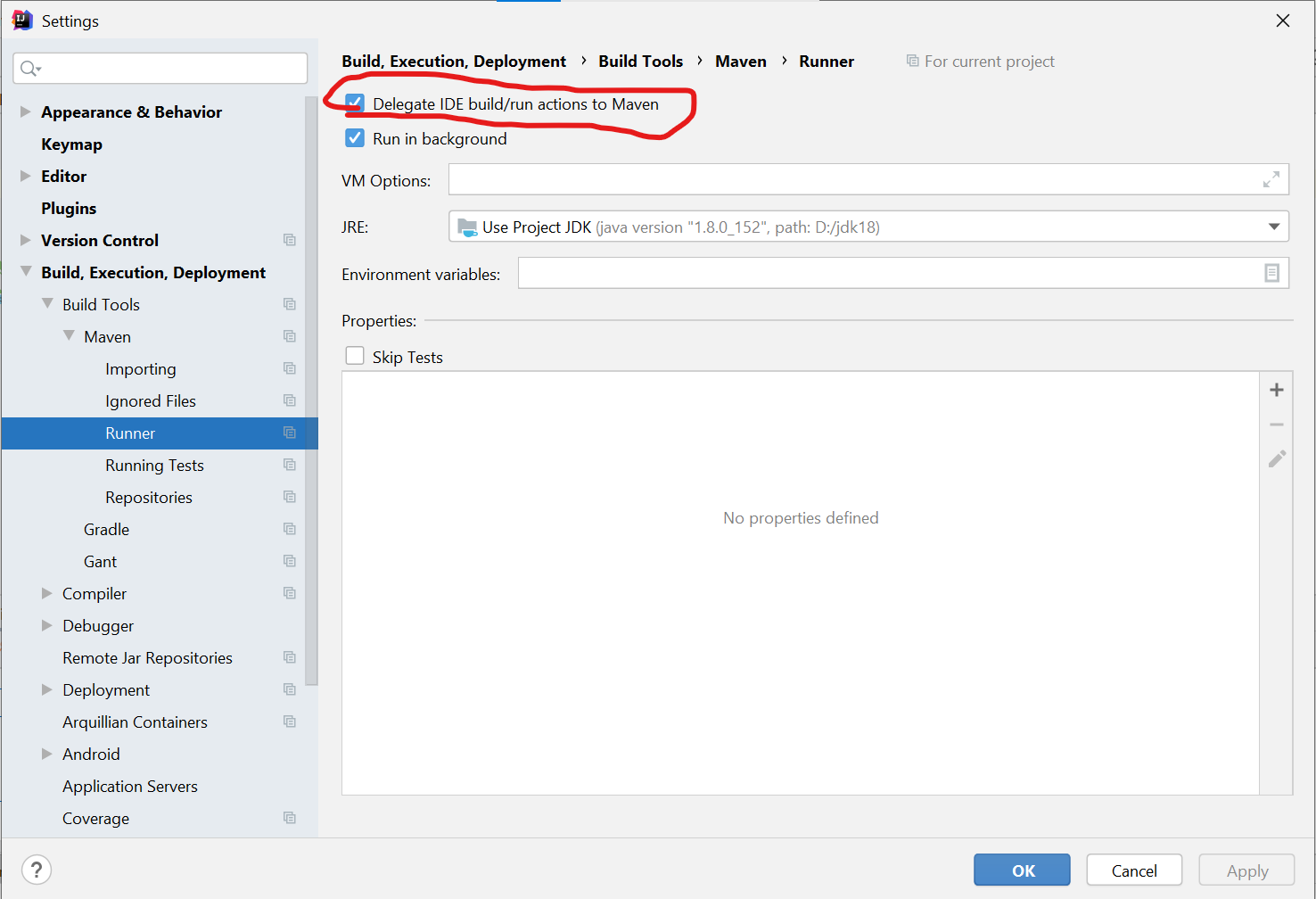Toggle Delegate IDE build/run actions to Maven
The width and height of the screenshot is (1316, 899).
pyautogui.click(x=355, y=103)
